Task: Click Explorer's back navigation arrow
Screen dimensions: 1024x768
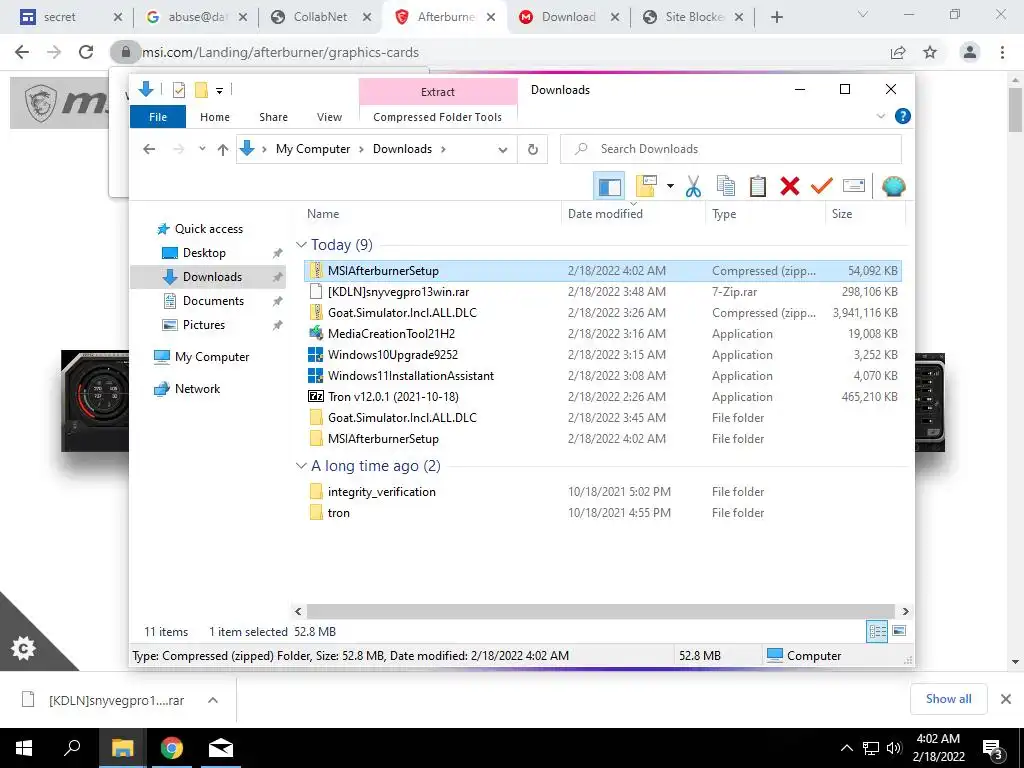Action: (x=149, y=150)
